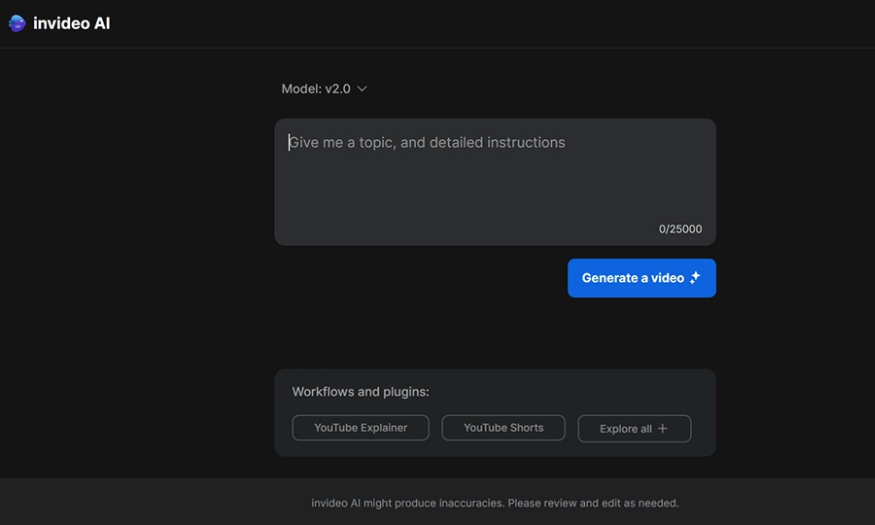Click the invideo AI brand name text

[71, 23]
